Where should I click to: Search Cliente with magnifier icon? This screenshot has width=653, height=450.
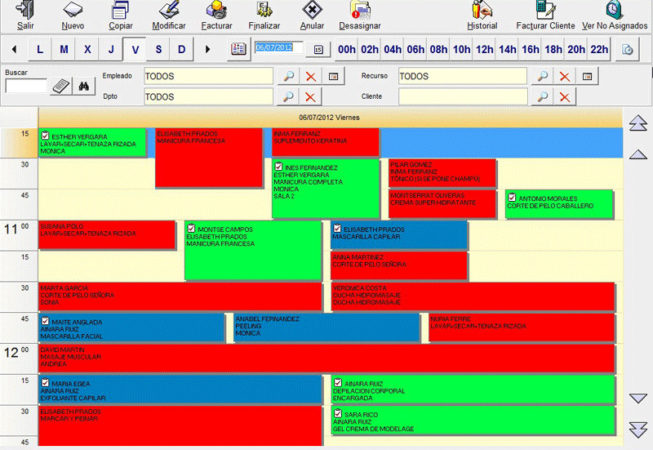(542, 97)
